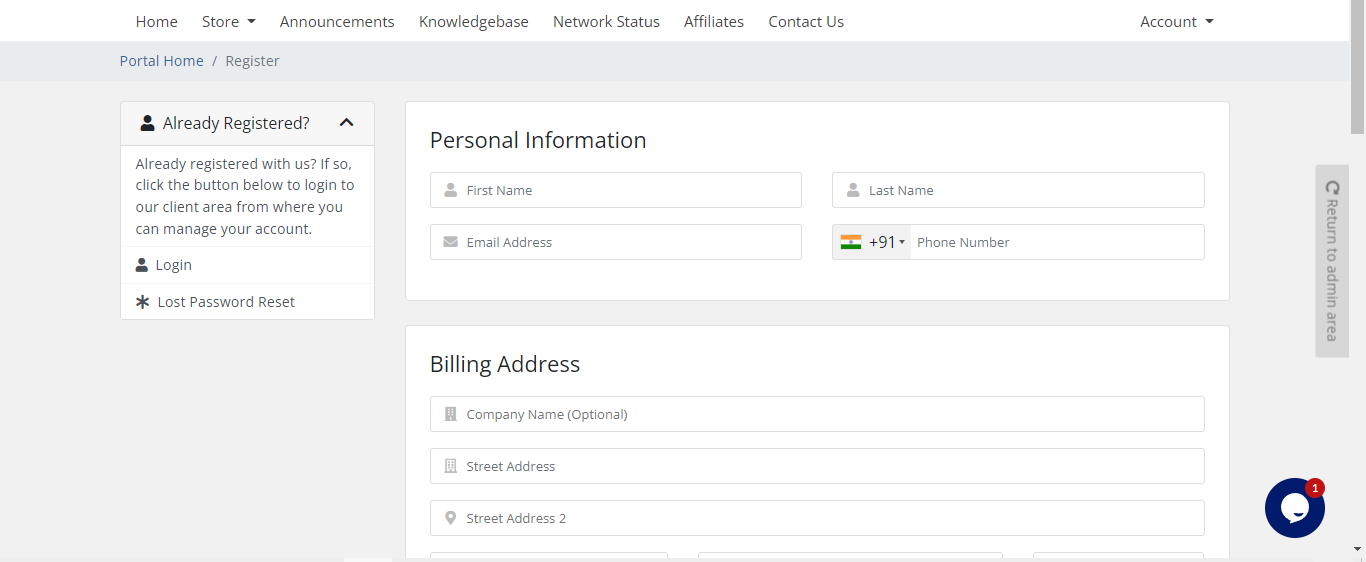Click the asterisk icon for Lost Password Reset
The height and width of the screenshot is (562, 1366).
click(143, 302)
